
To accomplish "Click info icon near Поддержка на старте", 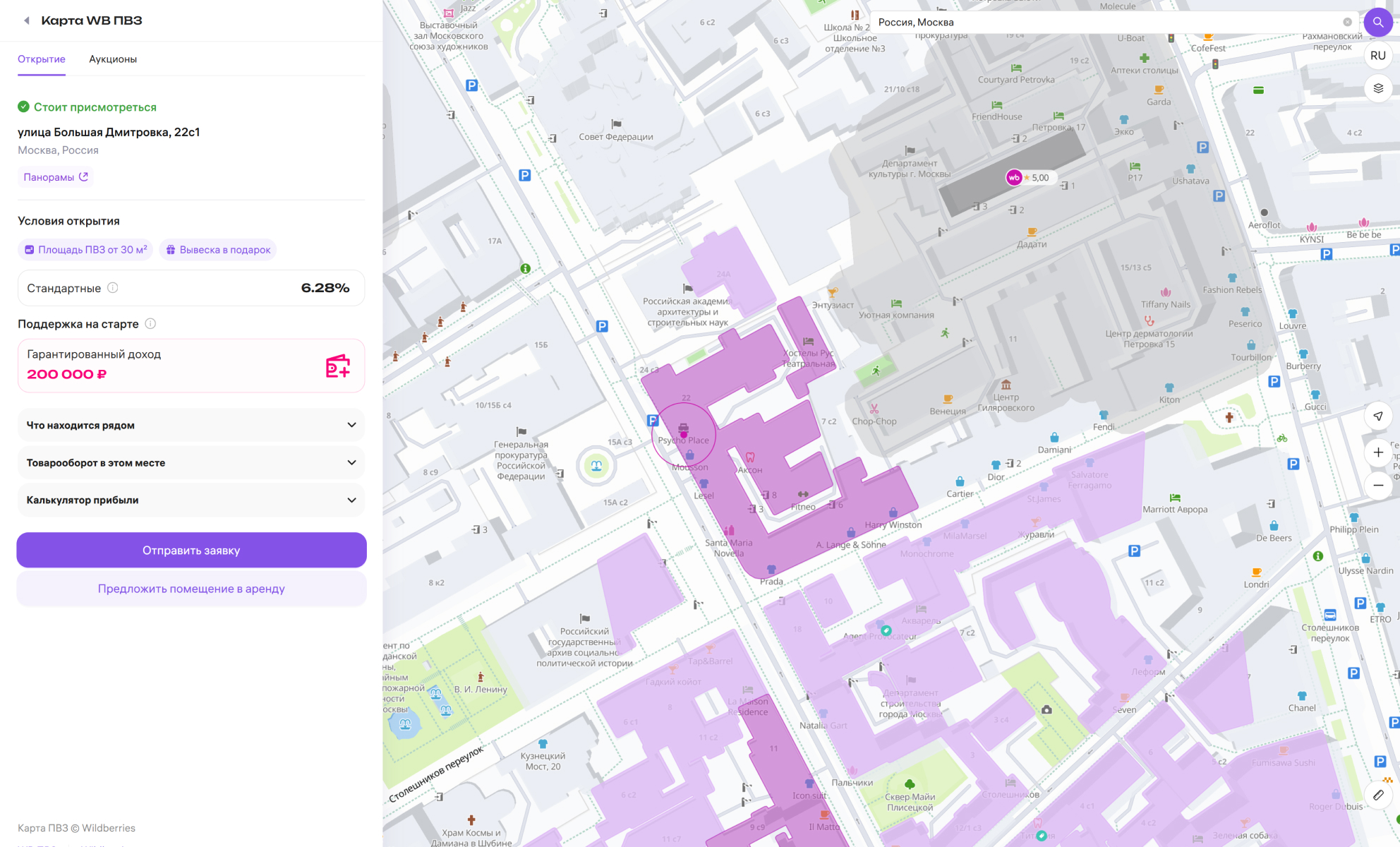I will (150, 324).
